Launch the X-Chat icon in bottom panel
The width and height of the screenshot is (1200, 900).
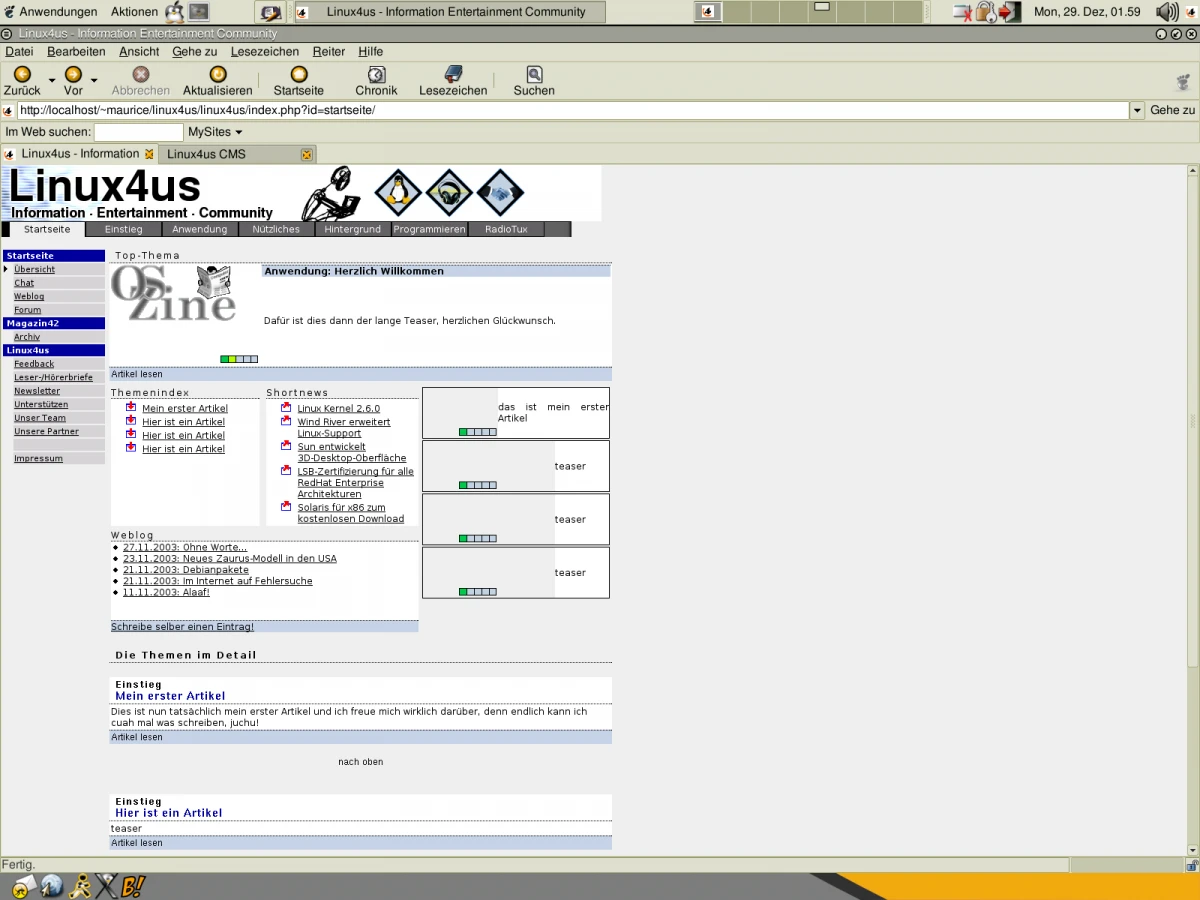pos(107,885)
